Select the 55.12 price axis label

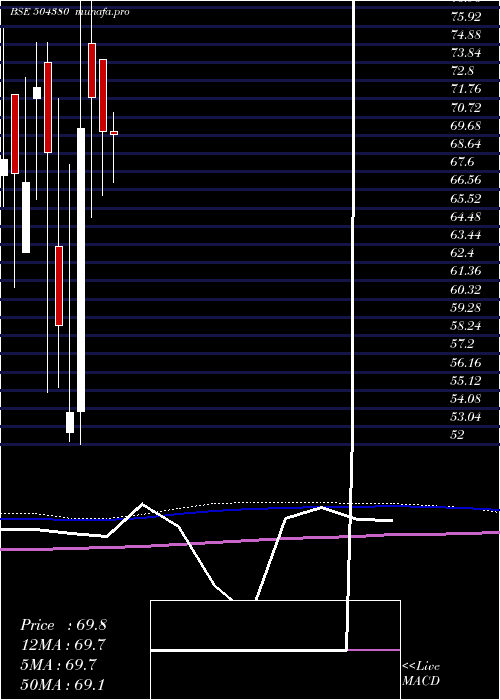466,381
